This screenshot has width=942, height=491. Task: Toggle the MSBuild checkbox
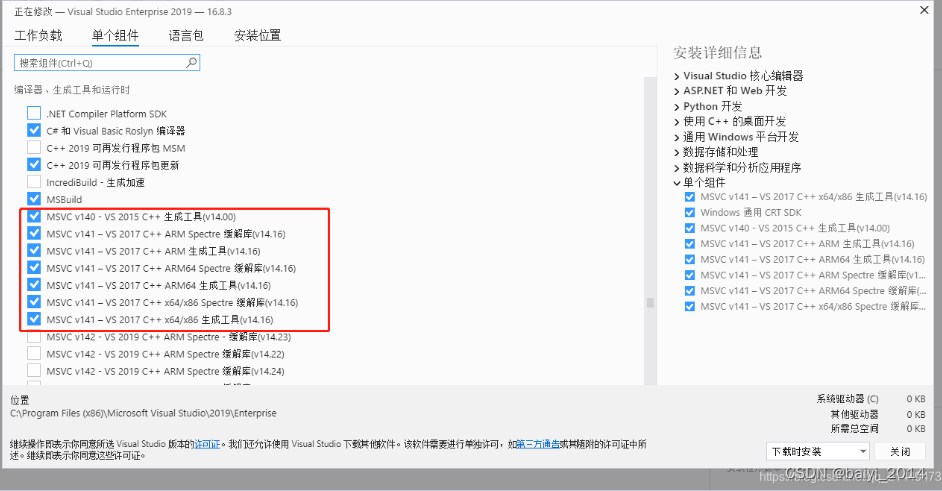tap(34, 199)
